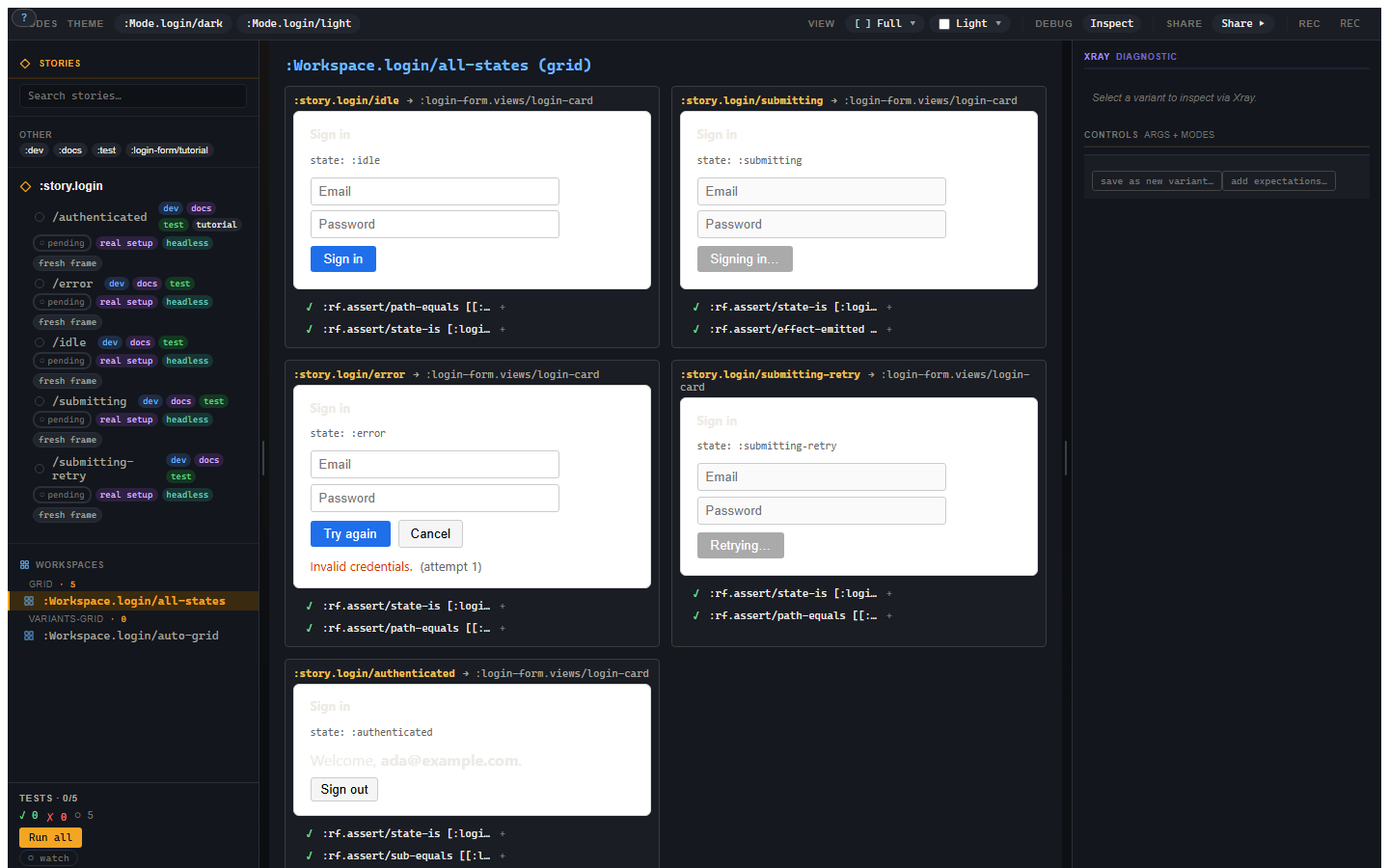Click grid icon of Workspace.login/auto-grid
Screen dimensions: 1389x868
point(29,636)
